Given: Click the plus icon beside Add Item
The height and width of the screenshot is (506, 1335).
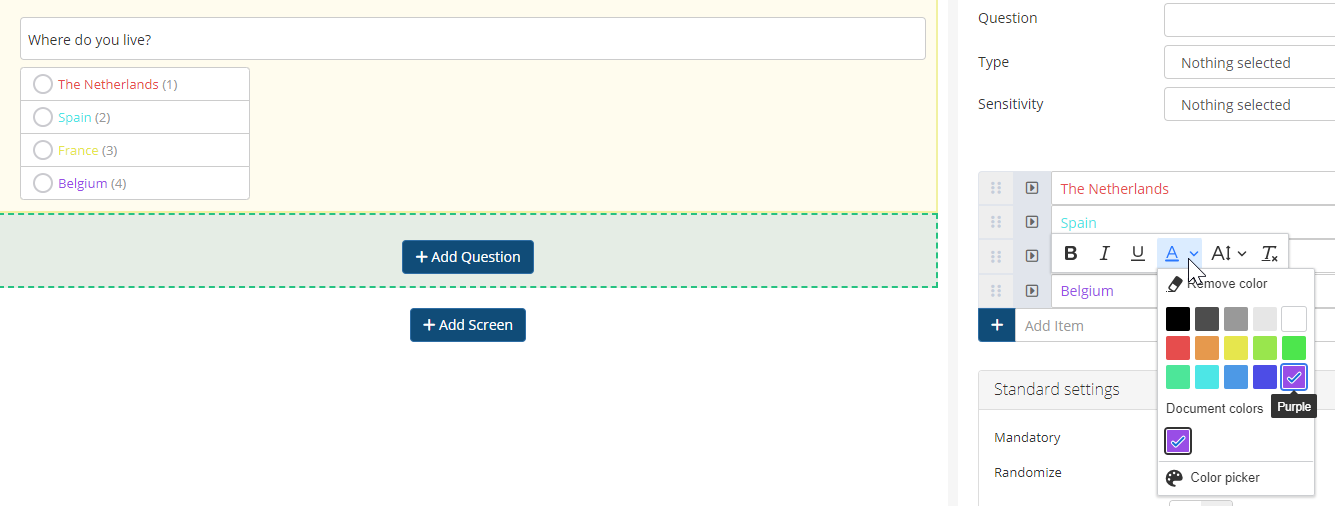Looking at the screenshot, I should click(x=997, y=325).
